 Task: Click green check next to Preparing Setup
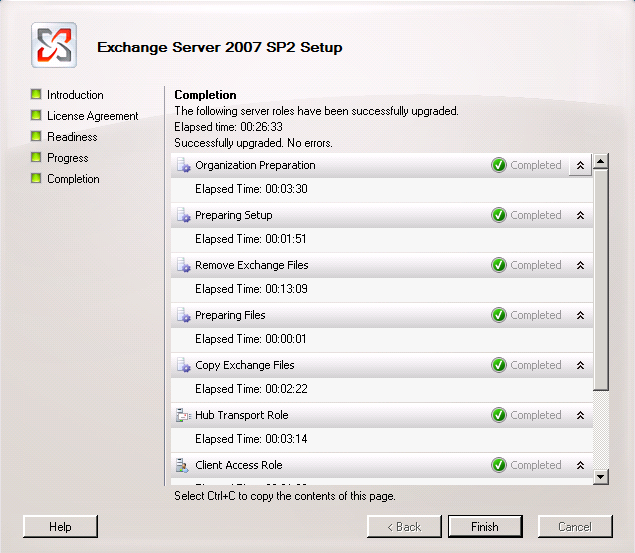point(499,215)
